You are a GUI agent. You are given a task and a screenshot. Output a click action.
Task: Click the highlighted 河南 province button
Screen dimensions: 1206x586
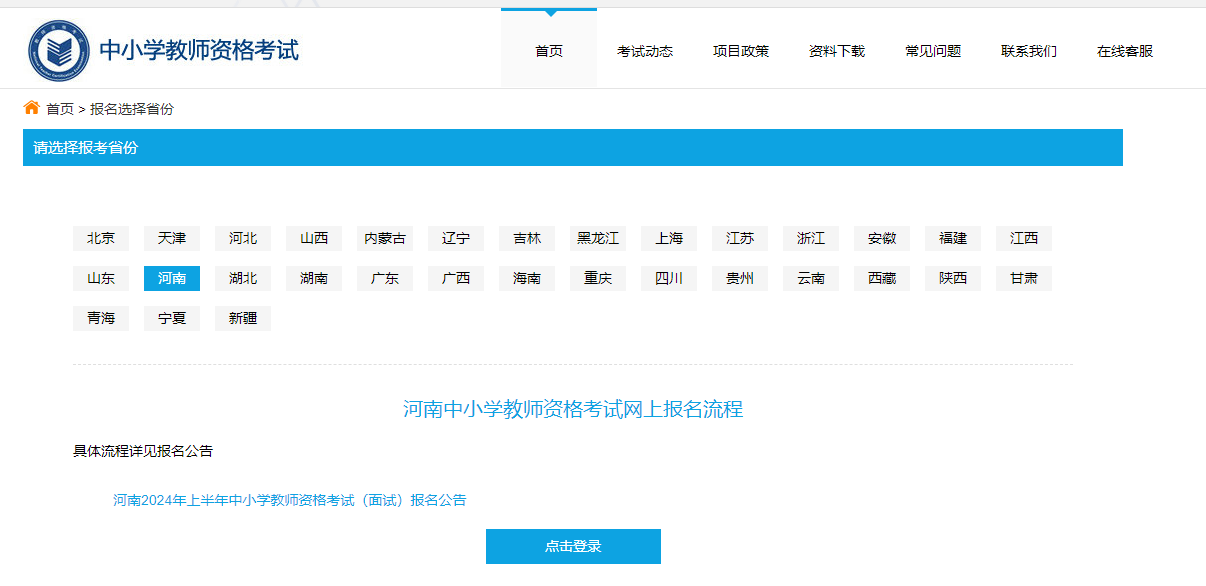pyautogui.click(x=172, y=278)
